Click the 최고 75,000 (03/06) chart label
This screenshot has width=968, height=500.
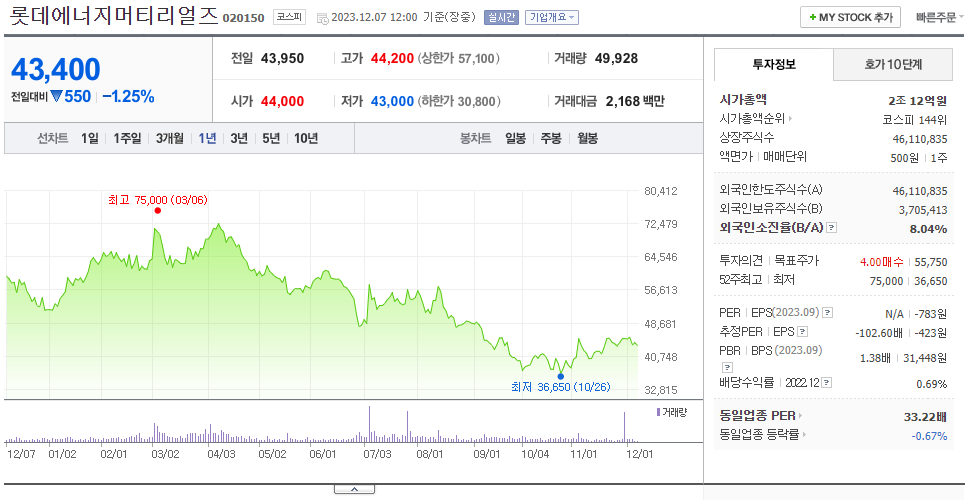[x=157, y=199]
